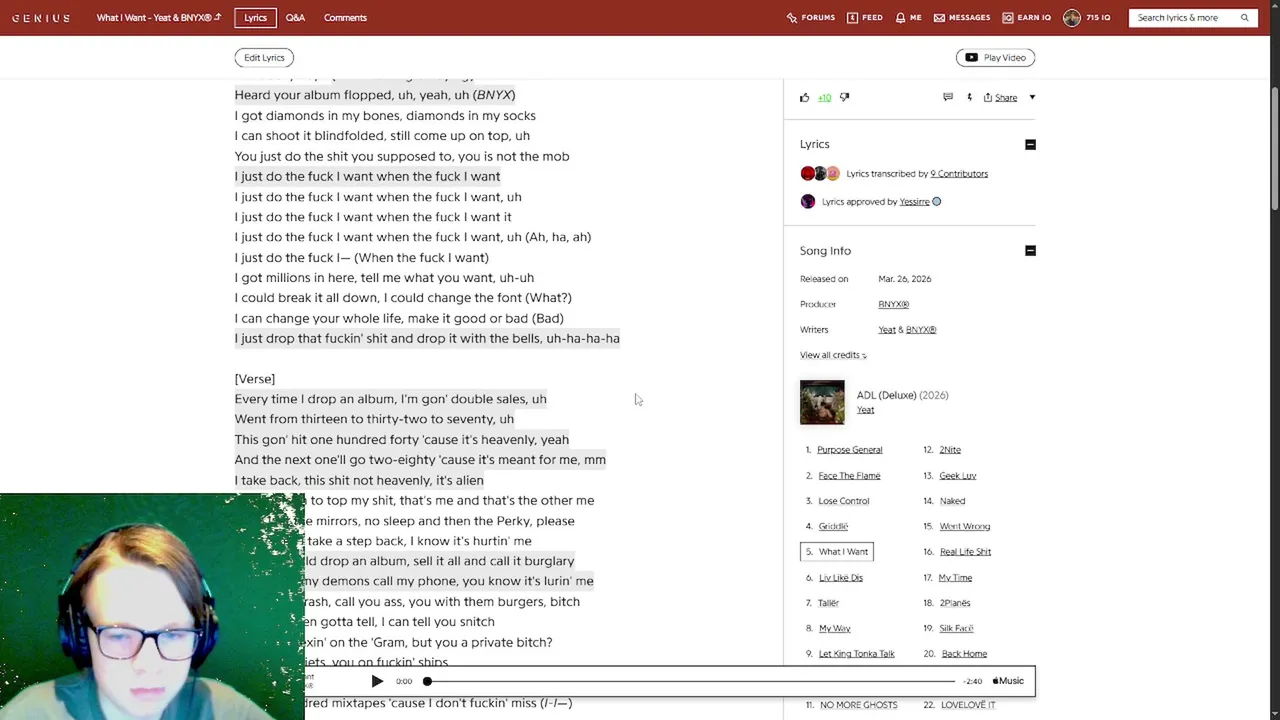Open track Silk Facë
The height and width of the screenshot is (720, 1280).
point(956,629)
